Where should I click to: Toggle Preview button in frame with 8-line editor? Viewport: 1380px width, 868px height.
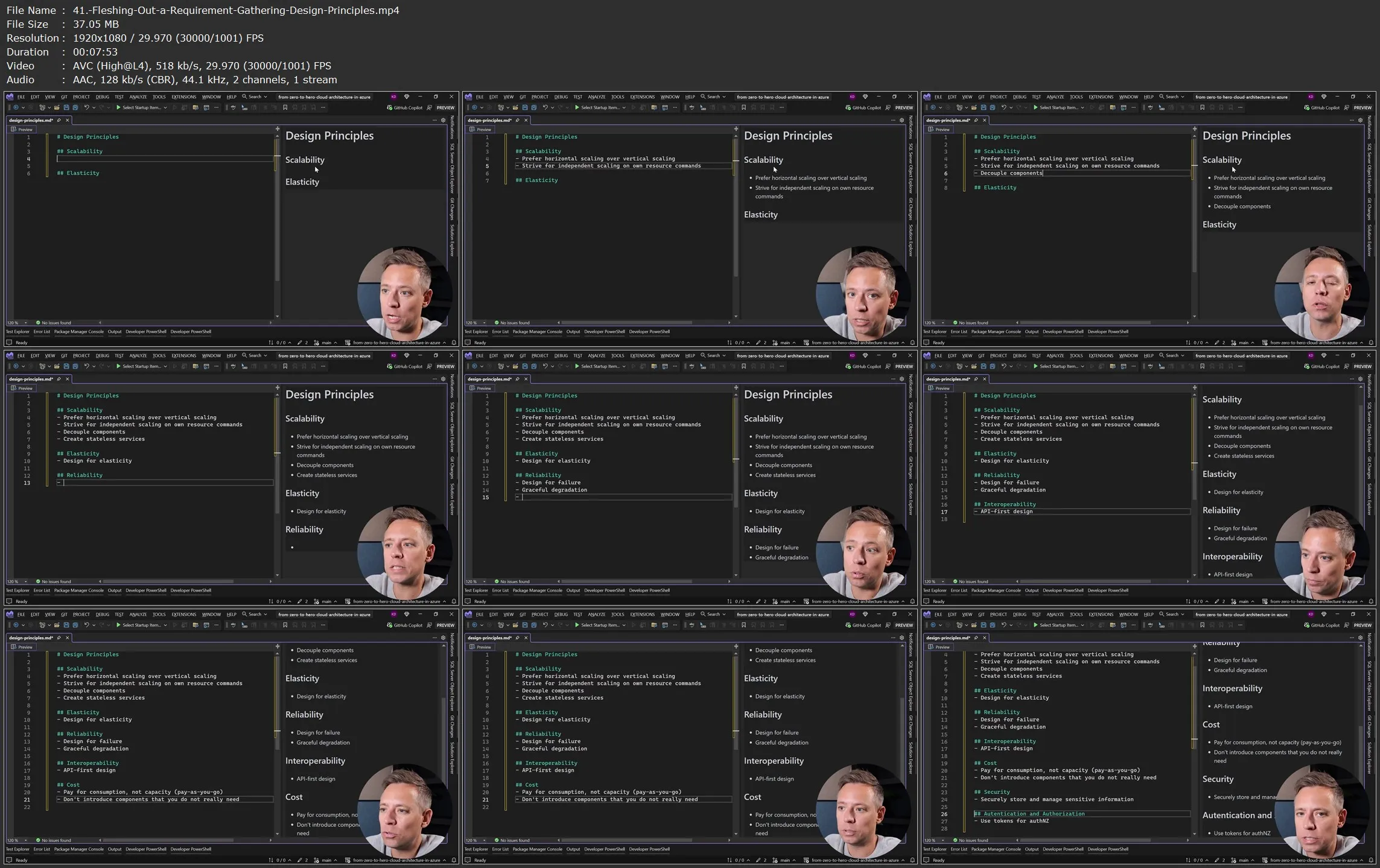click(x=939, y=130)
